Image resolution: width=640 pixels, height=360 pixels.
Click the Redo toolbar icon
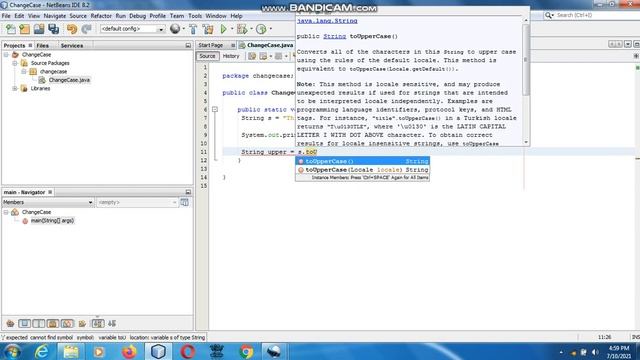pyautogui.click(x=86, y=29)
